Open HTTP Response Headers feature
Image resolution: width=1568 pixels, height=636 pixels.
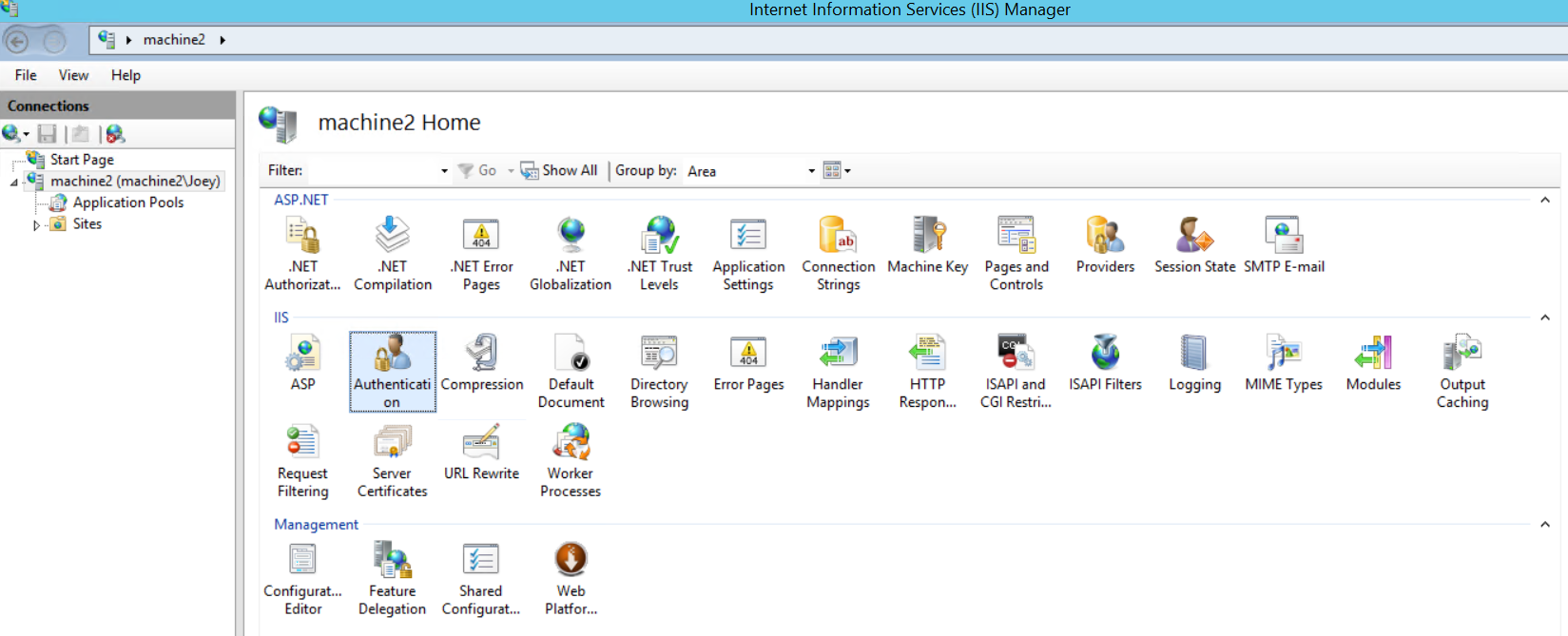tap(927, 372)
